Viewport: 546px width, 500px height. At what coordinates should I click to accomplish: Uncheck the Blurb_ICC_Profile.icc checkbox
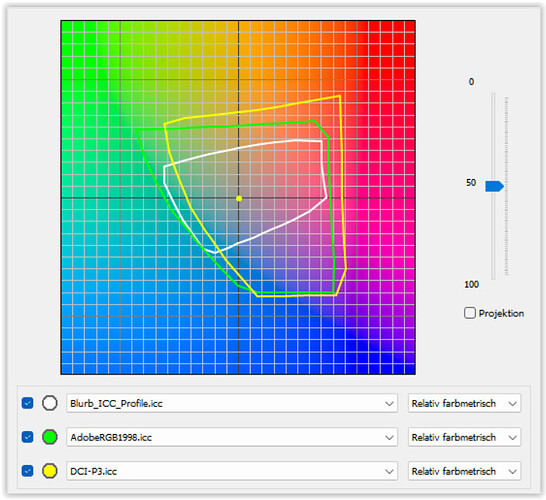pyautogui.click(x=28, y=403)
